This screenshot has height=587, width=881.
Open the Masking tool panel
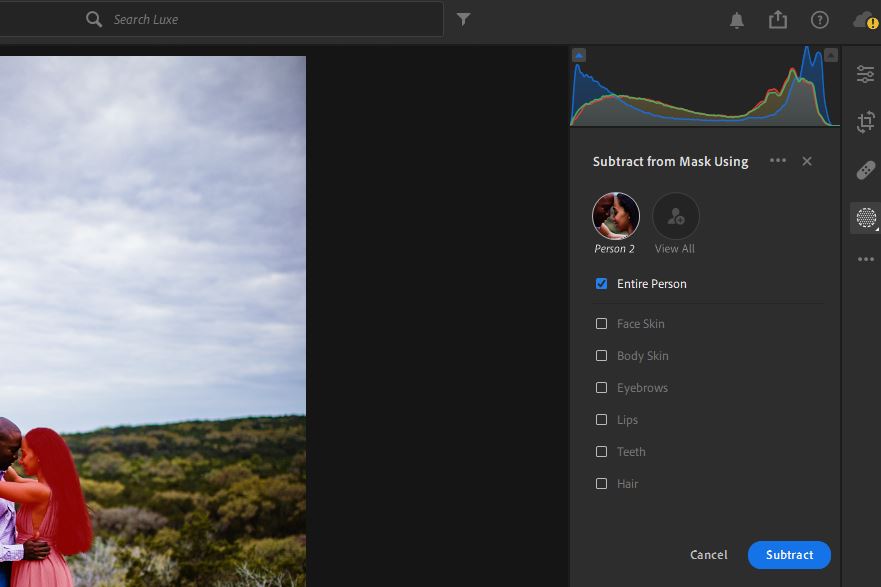[x=865, y=218]
